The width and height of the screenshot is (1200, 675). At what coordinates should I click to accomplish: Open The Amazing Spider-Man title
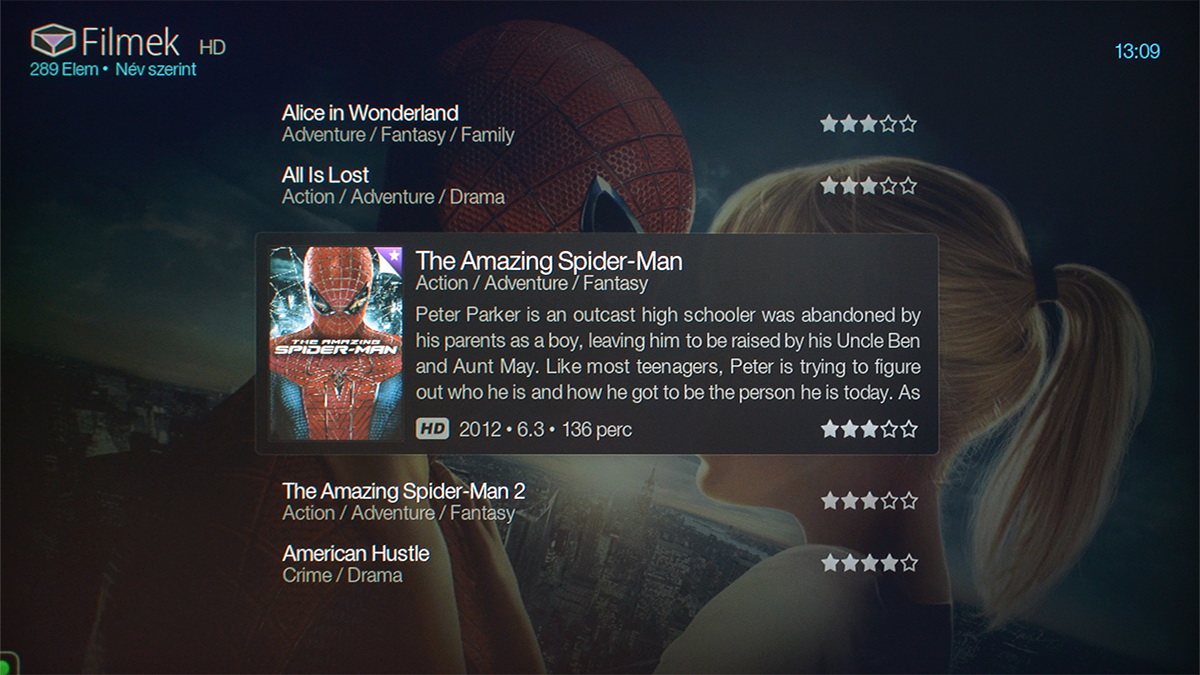pos(549,262)
